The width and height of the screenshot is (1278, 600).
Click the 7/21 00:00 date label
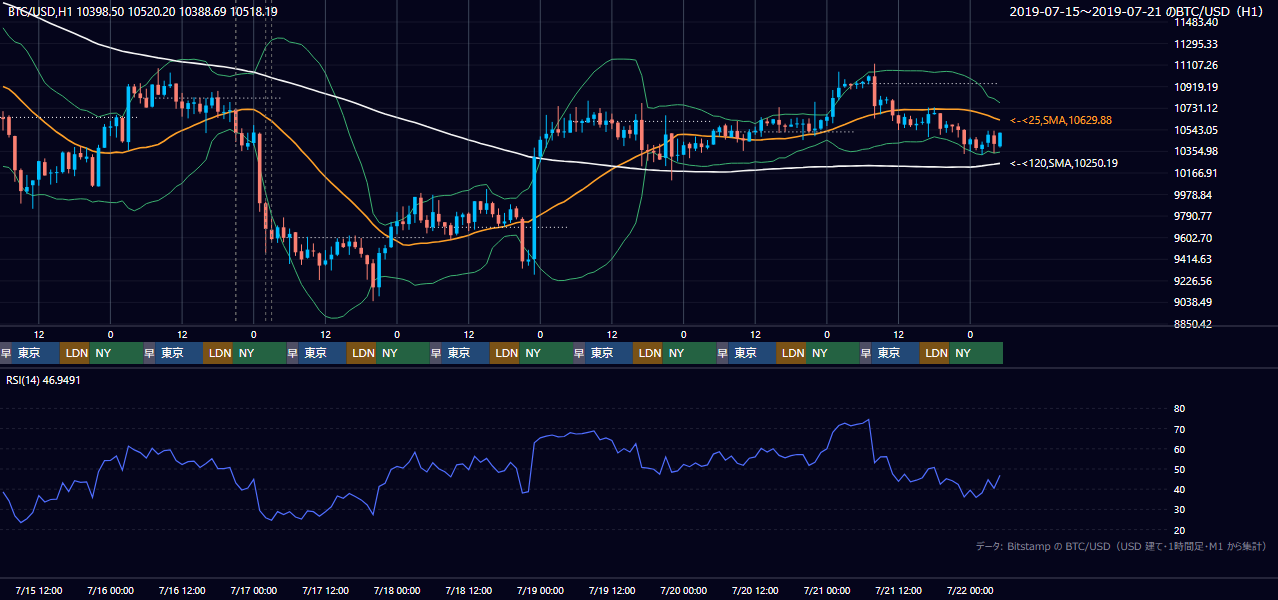827,590
